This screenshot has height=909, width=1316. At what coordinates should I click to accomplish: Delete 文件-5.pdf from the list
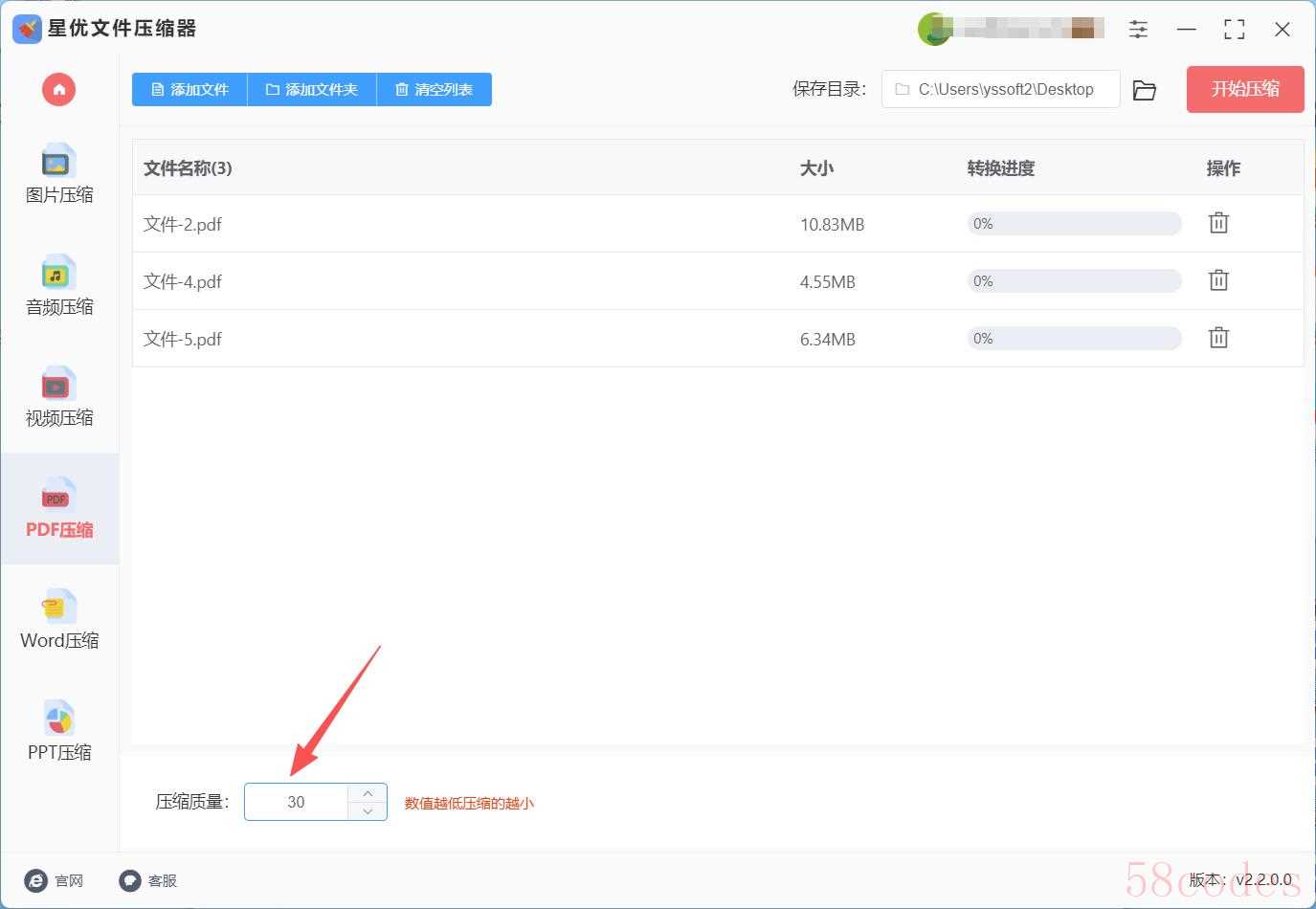click(x=1217, y=338)
